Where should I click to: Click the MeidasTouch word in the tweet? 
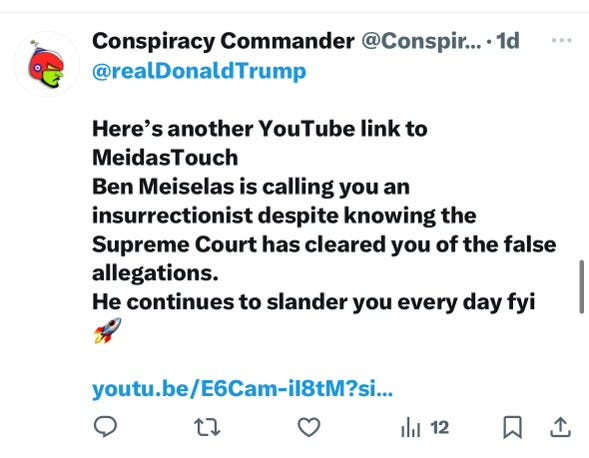pyautogui.click(x=165, y=157)
